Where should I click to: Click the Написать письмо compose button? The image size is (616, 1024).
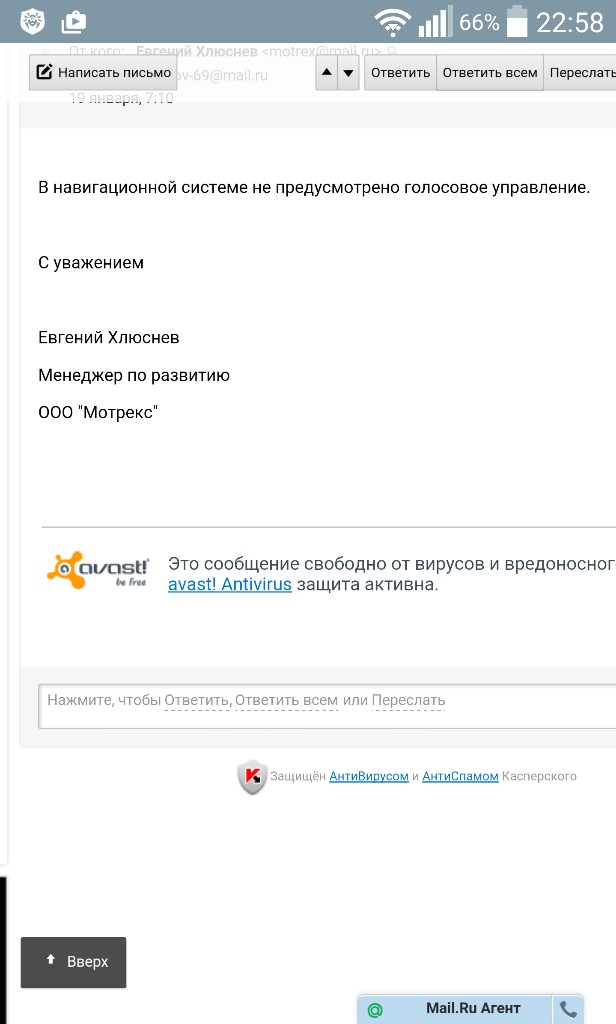(x=102, y=72)
